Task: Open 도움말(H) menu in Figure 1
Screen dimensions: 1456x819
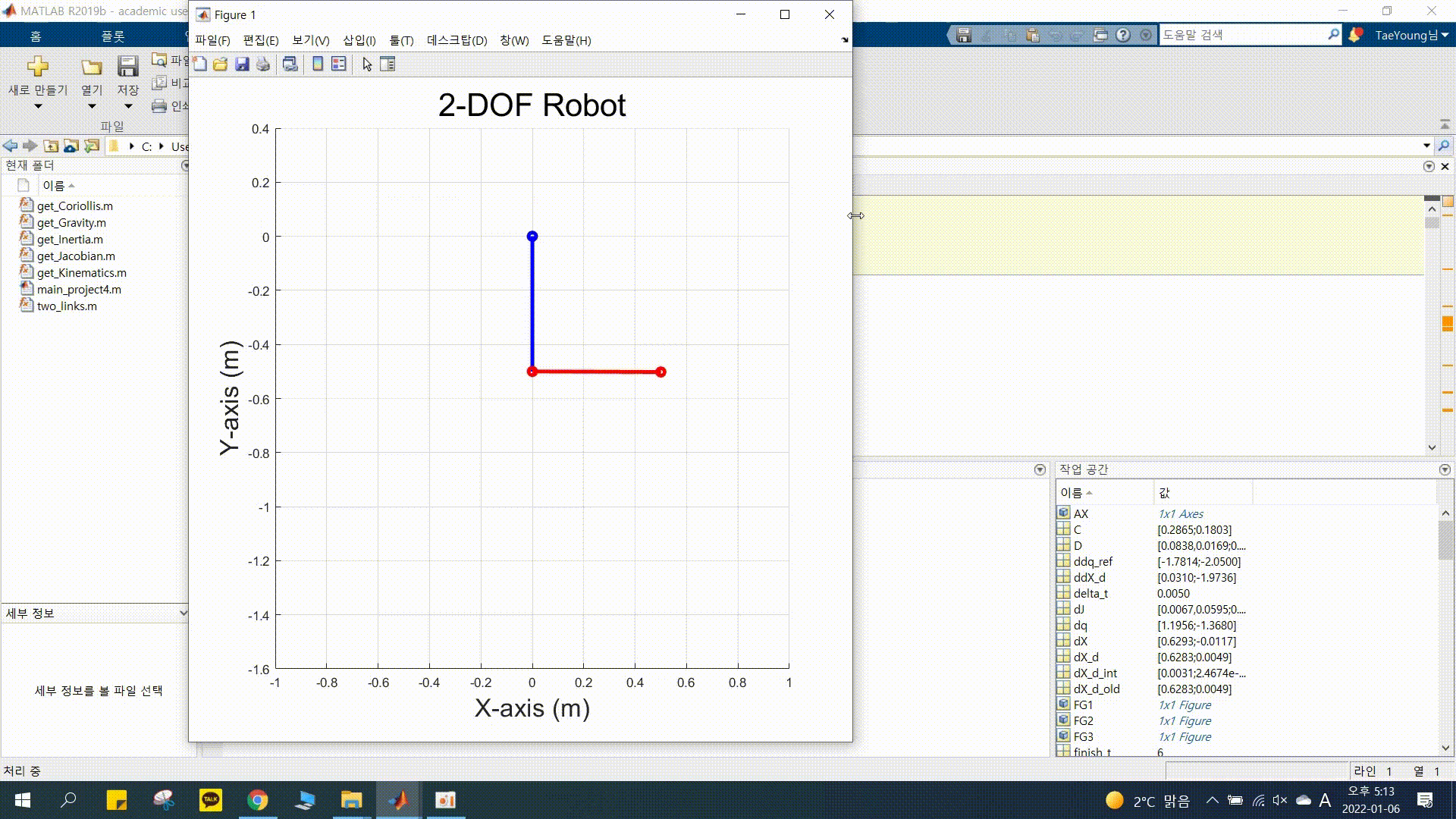Action: coord(566,40)
